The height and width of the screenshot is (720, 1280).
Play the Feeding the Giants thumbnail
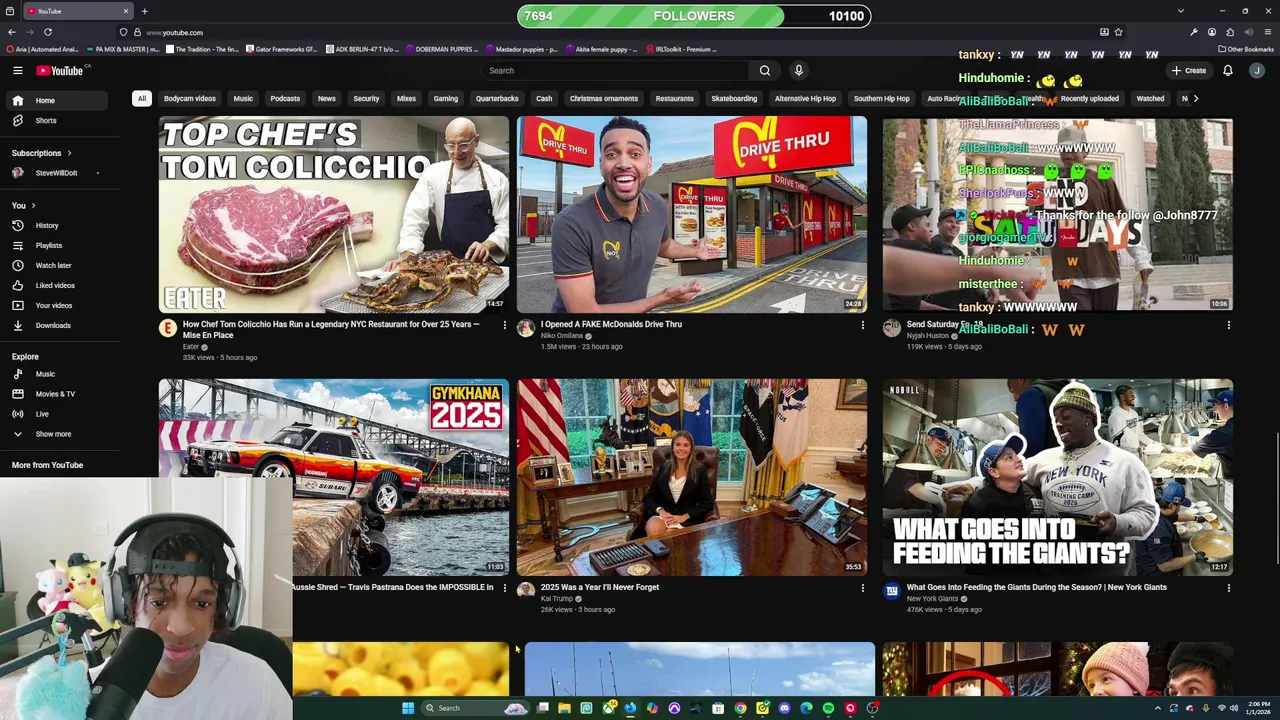[1058, 477]
